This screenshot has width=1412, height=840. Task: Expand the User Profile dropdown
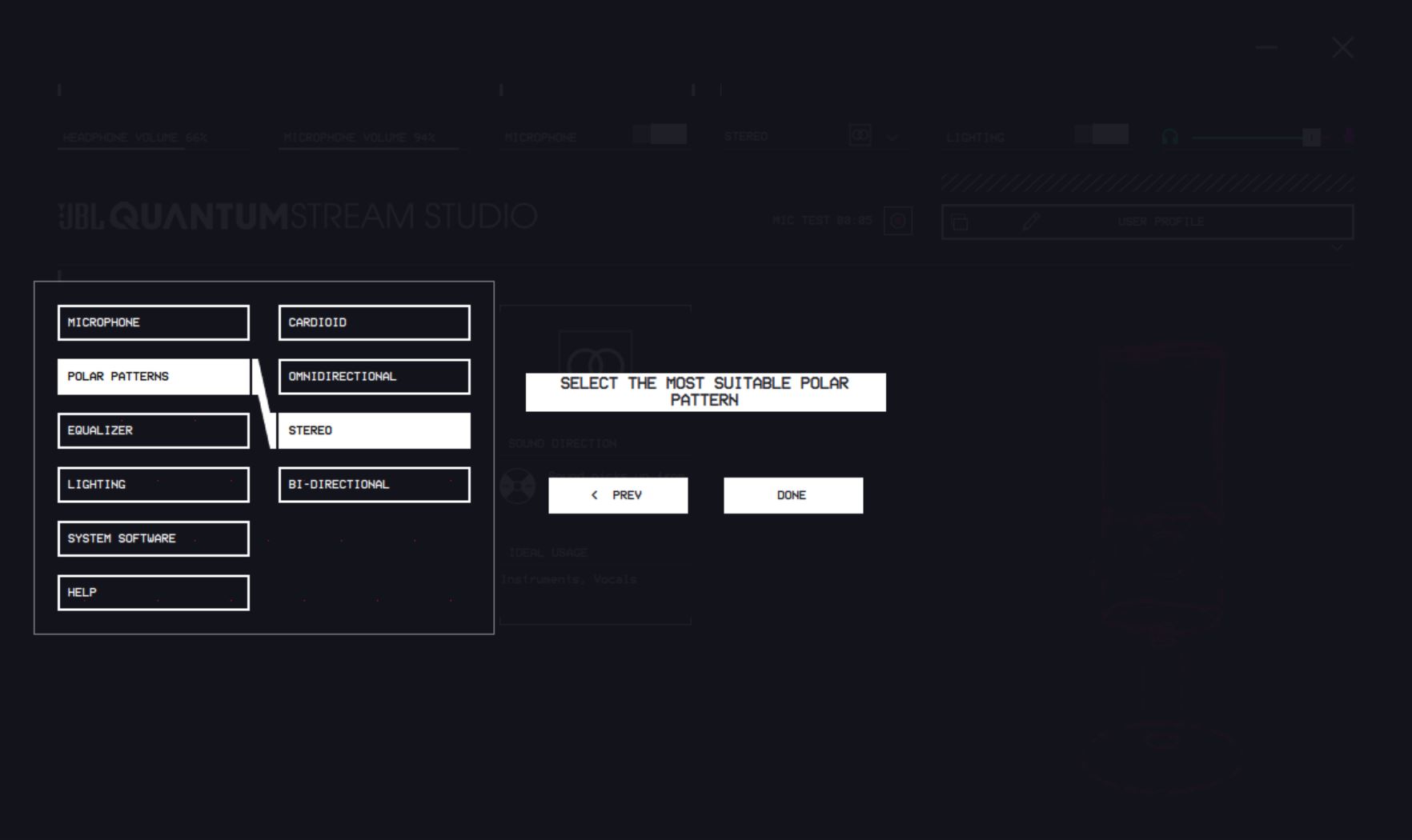tap(1338, 248)
